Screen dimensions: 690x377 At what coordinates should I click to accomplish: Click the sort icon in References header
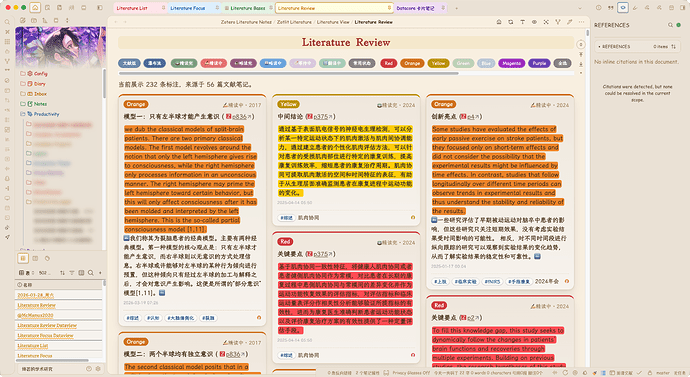[x=673, y=46]
